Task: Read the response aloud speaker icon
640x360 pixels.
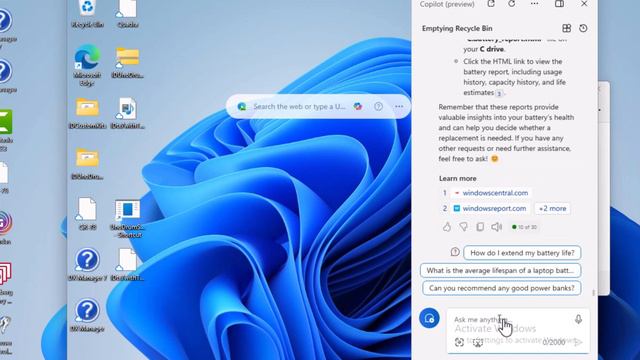Action: click(496, 227)
